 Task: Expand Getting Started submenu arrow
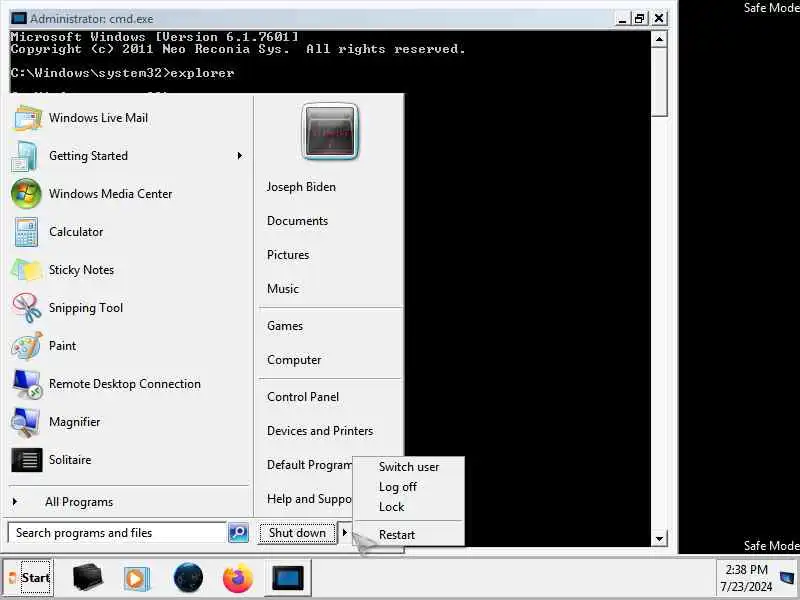[239, 156]
